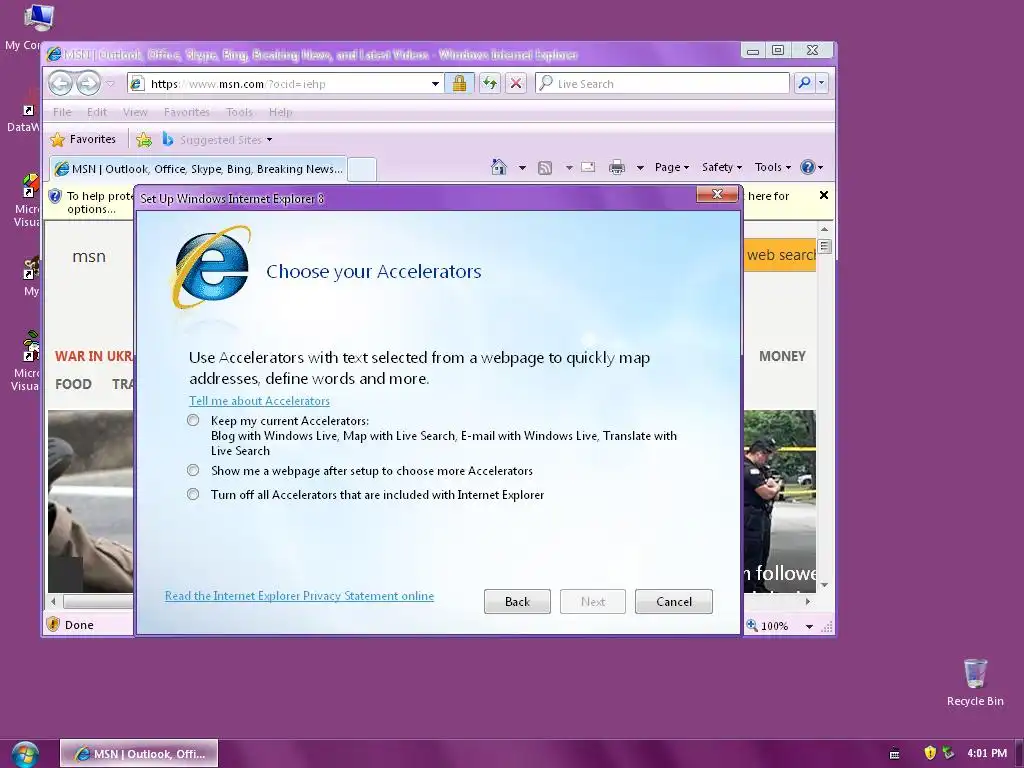1024x768 pixels.
Task: Select Turn off all Accelerators
Action: click(193, 494)
